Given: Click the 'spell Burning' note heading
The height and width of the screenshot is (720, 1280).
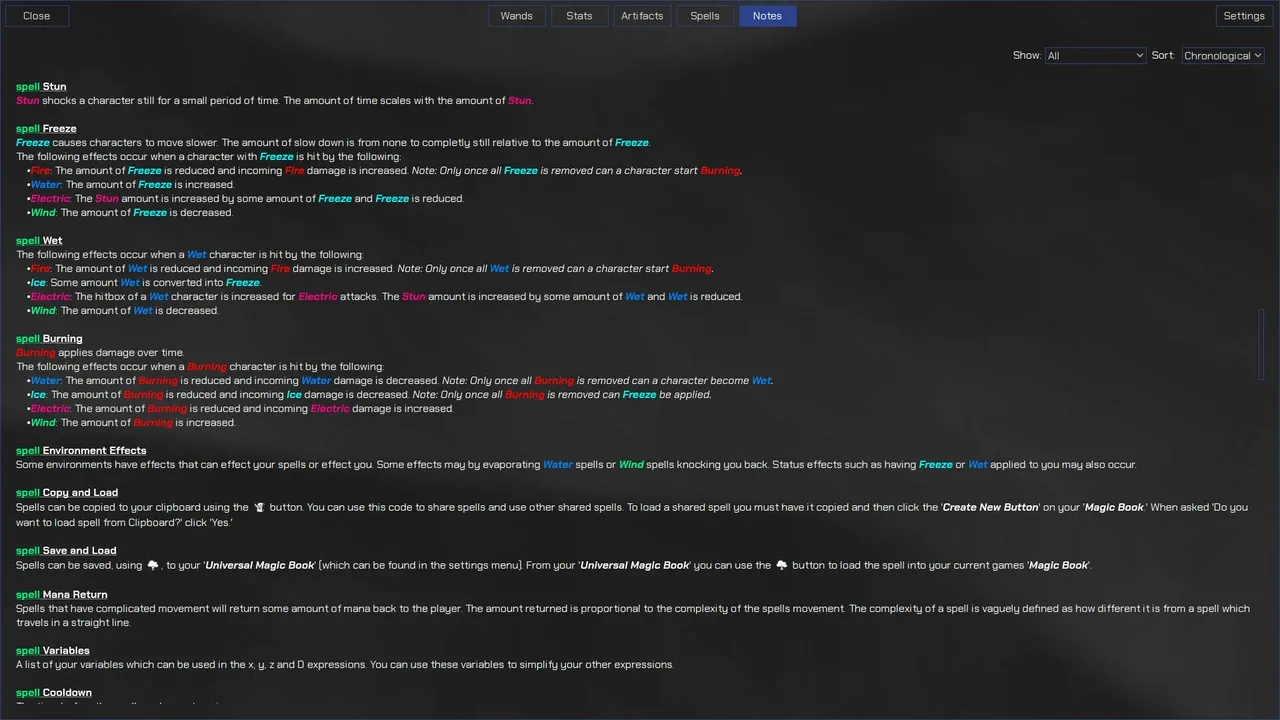Looking at the screenshot, I should [x=49, y=339].
